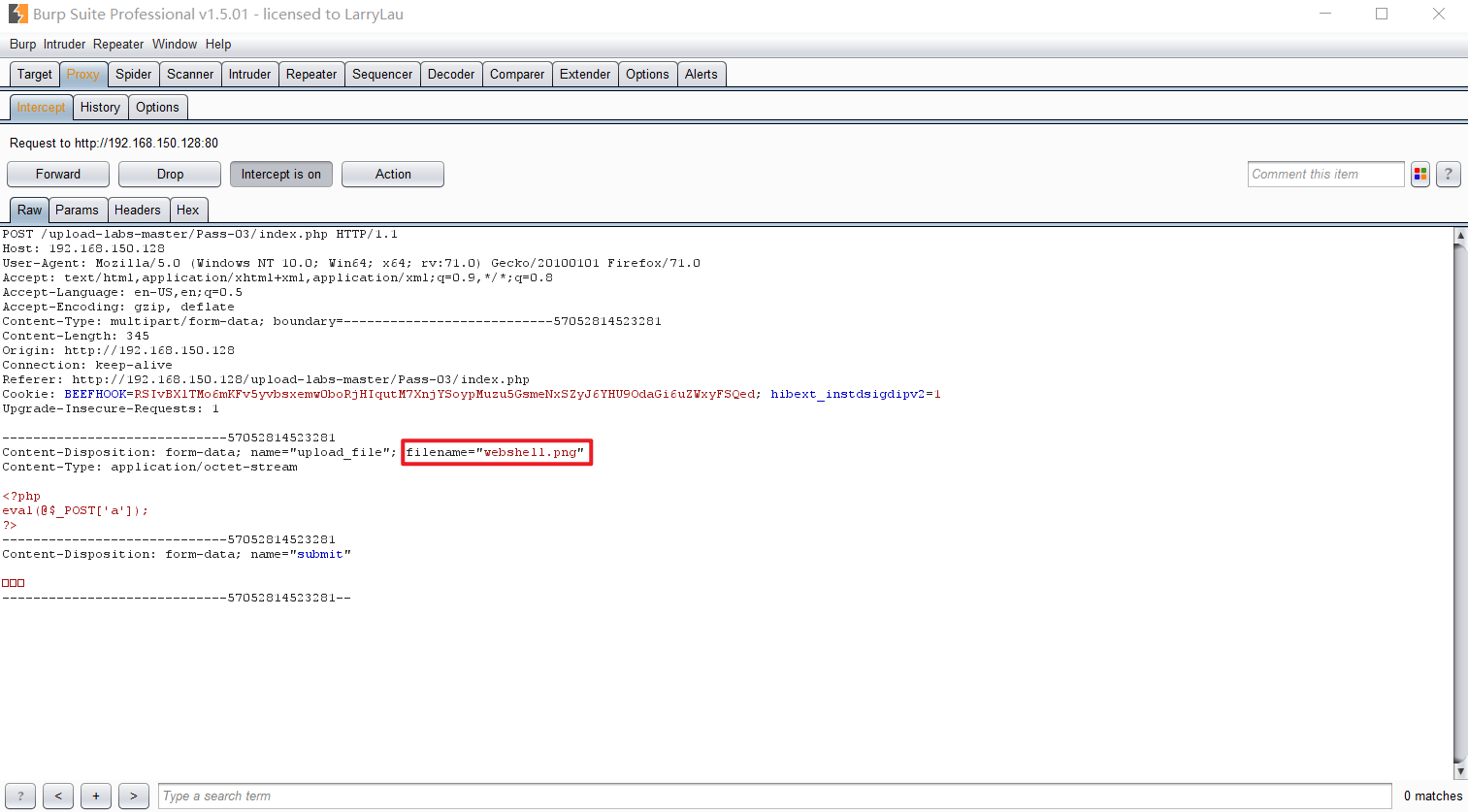Click the plus search options button
Viewport: 1468px width, 812px height.
click(96, 796)
